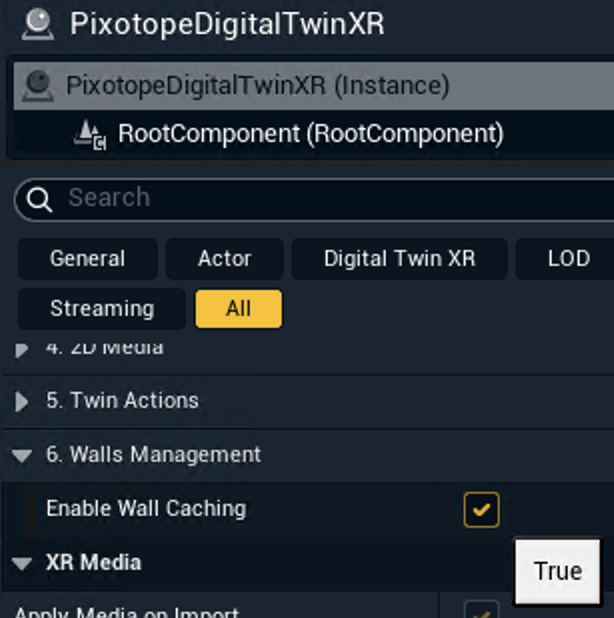Screen dimensions: 614x618
Task: Click the Enable Wall Caching label
Action: click(146, 508)
